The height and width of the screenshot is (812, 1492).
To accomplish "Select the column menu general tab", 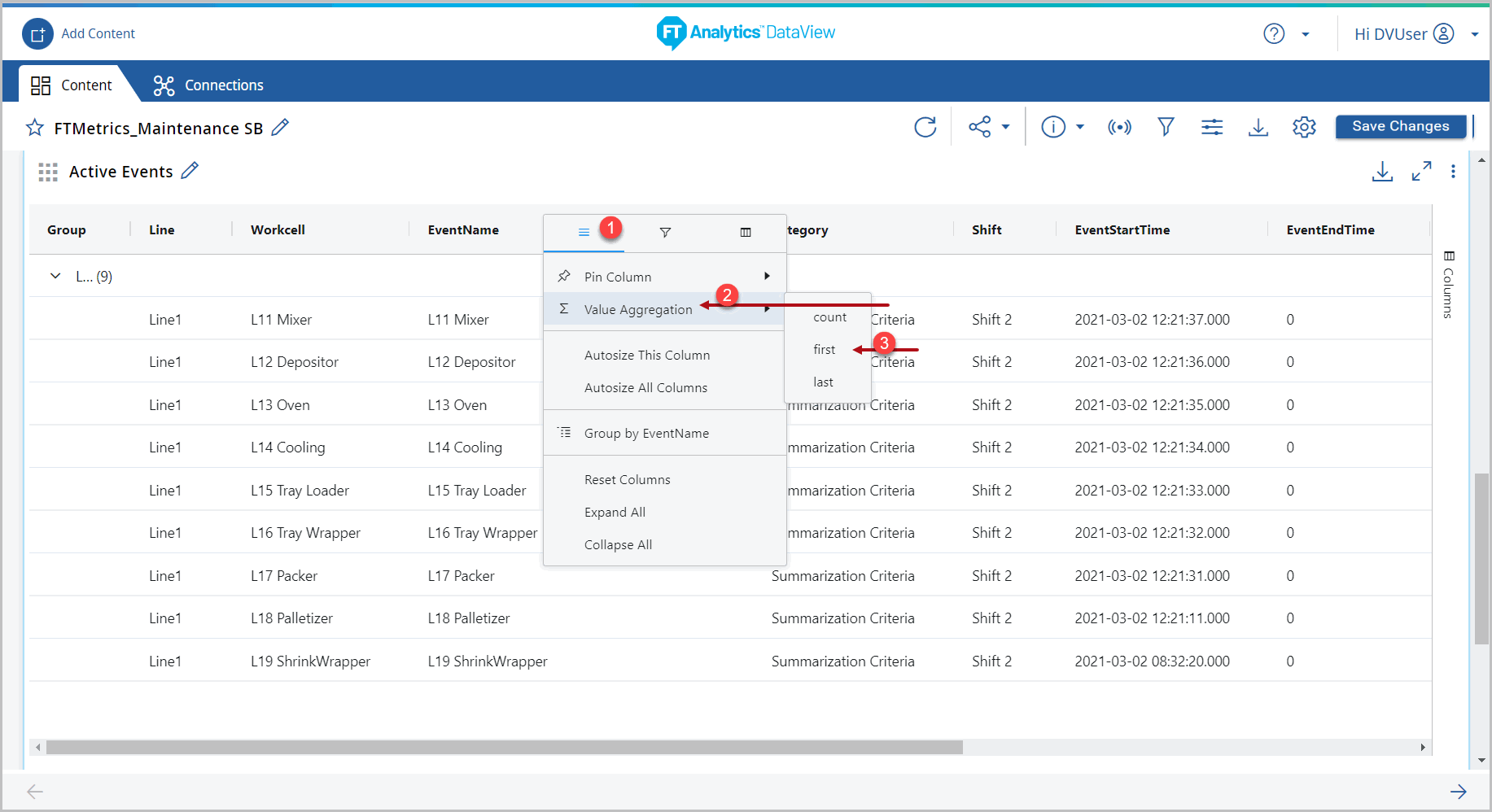I will 584,233.
